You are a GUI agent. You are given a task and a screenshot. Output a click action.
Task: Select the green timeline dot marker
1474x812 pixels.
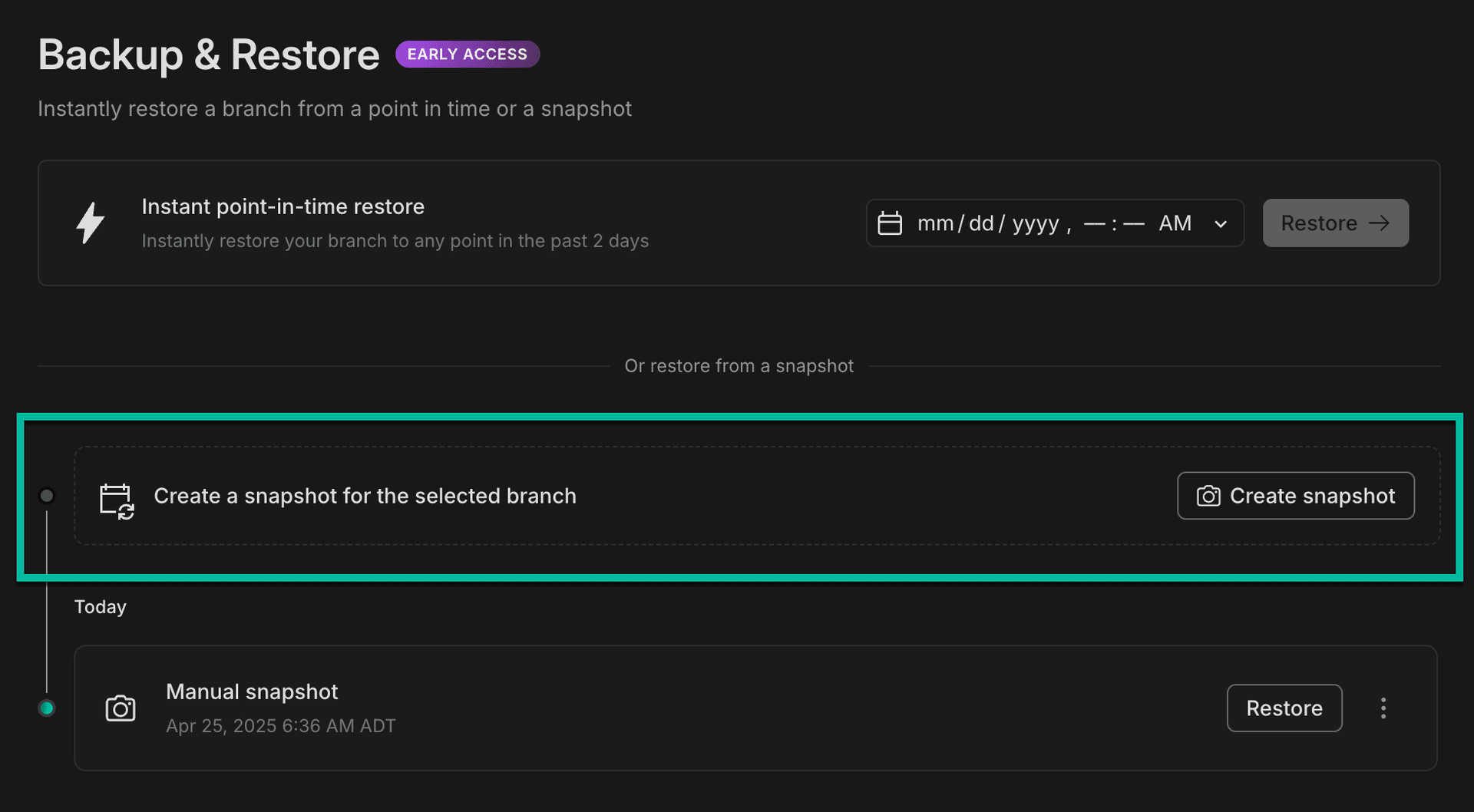pos(47,708)
